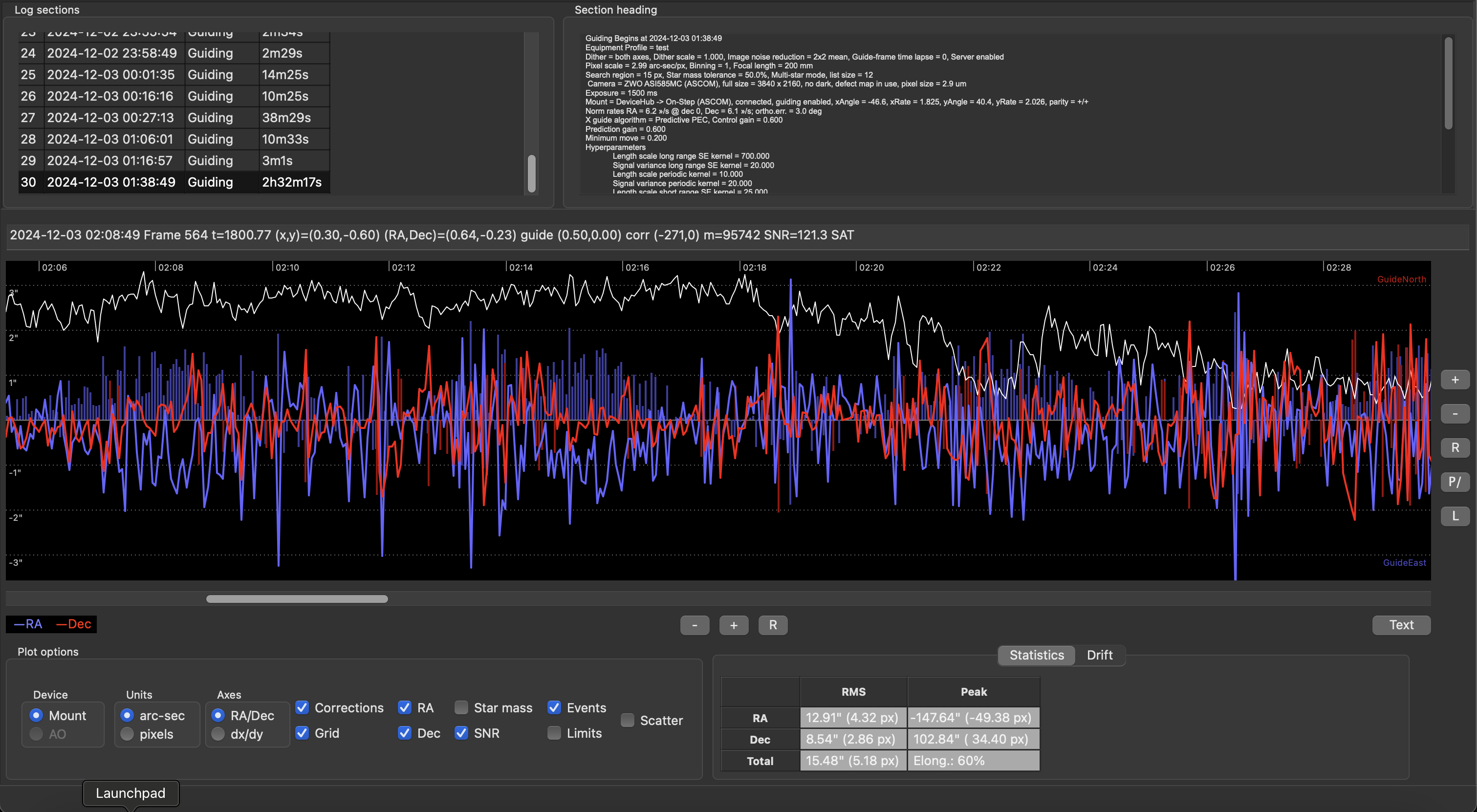Screen dimensions: 1477x812
Task: Click the vertical zoom in plus button
Action: coord(1454,380)
